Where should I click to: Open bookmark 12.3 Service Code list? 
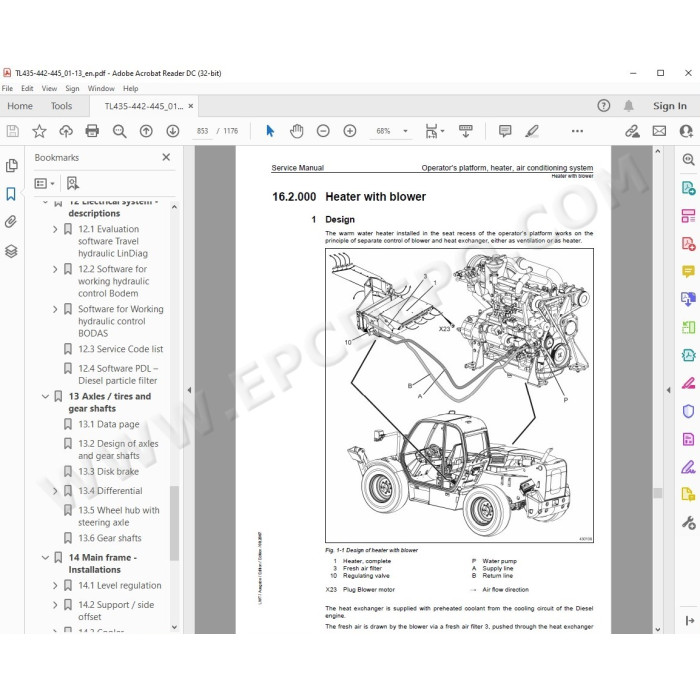pos(121,349)
